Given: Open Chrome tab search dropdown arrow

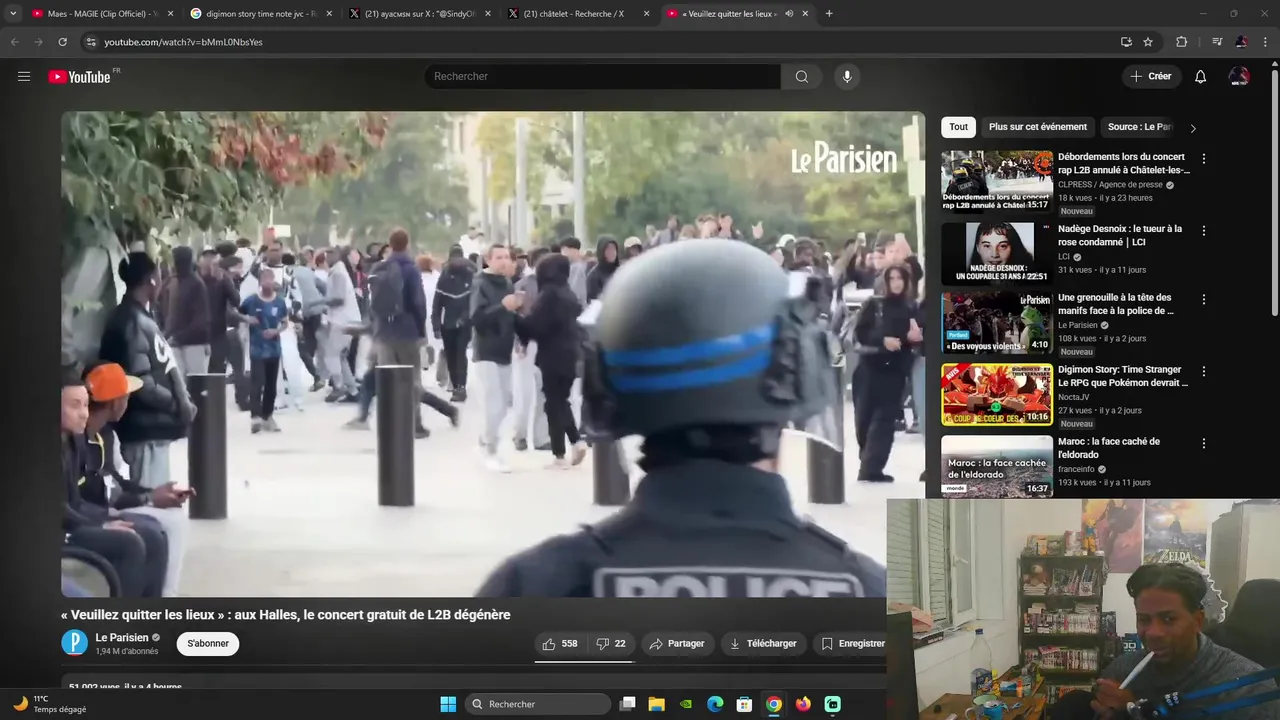Looking at the screenshot, I should 12,14.
